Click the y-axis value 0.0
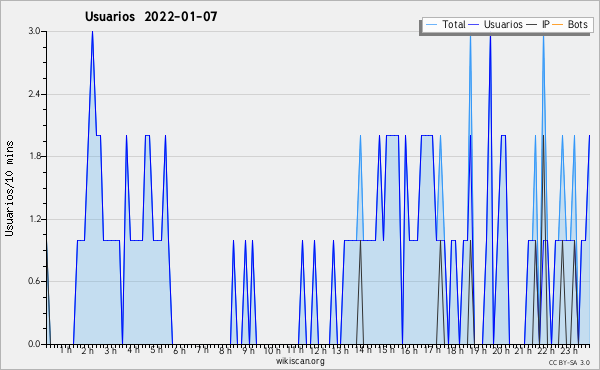Viewport: 600px width, 370px height. click(x=34, y=344)
